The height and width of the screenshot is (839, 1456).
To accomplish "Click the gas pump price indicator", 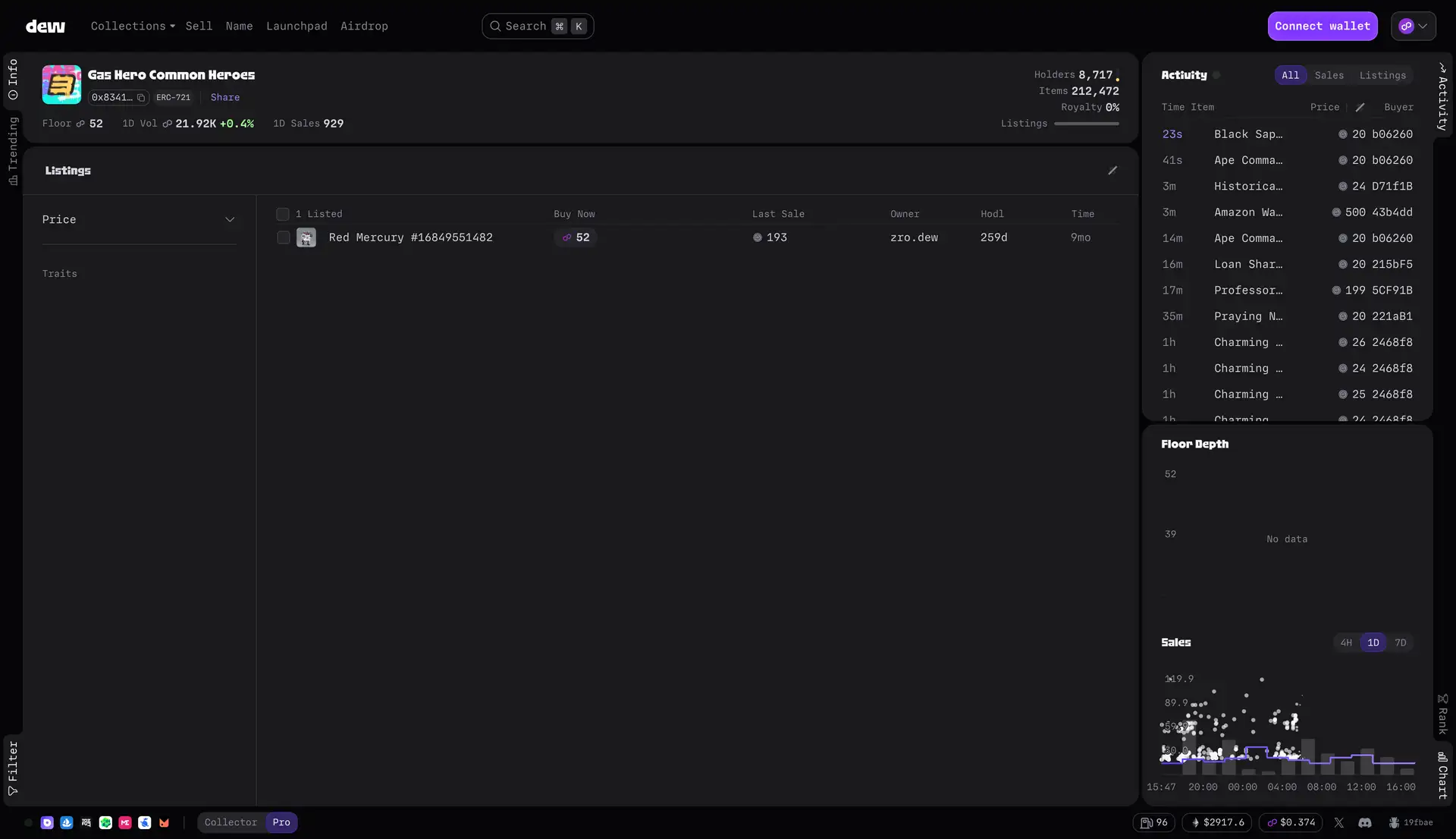I will tap(1153, 822).
